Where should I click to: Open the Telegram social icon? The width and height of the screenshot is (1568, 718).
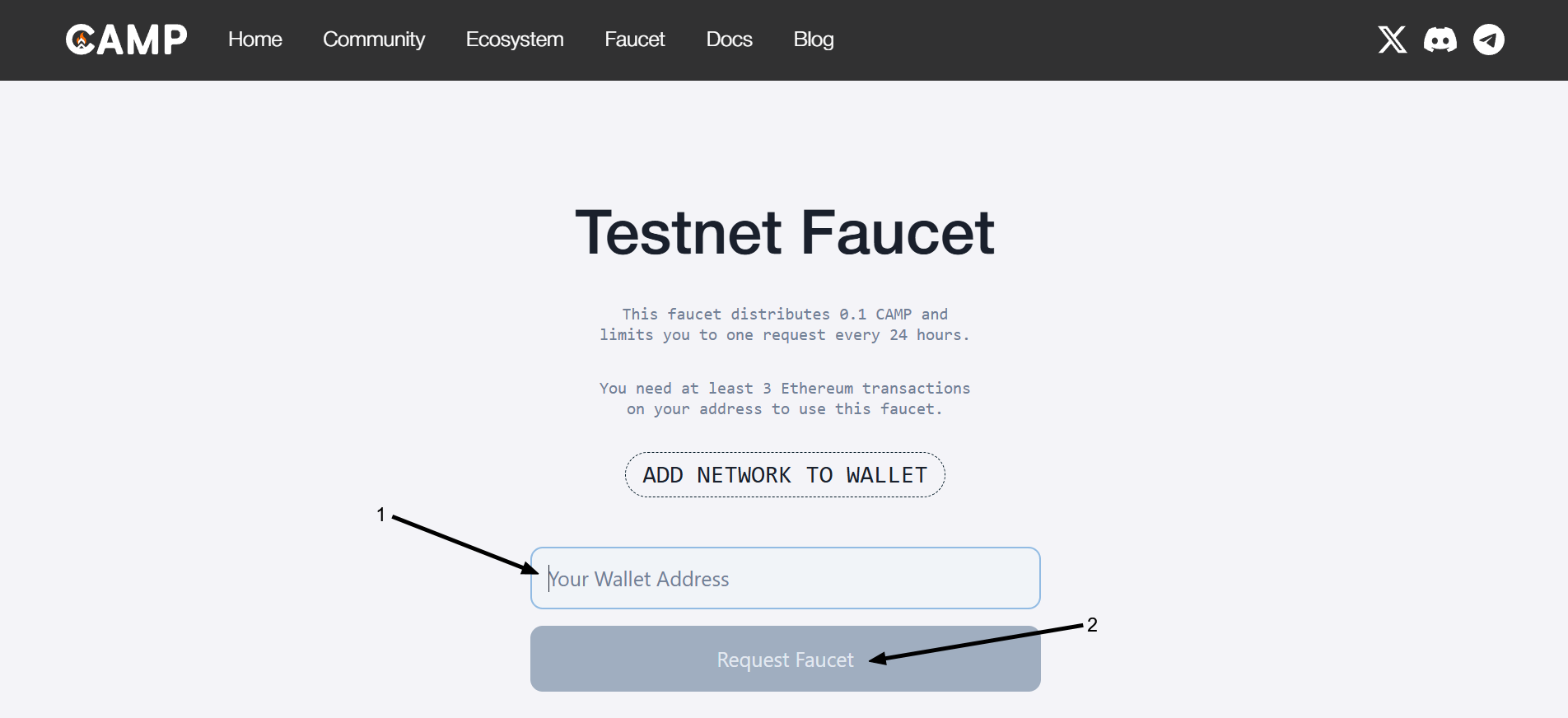pos(1489,40)
